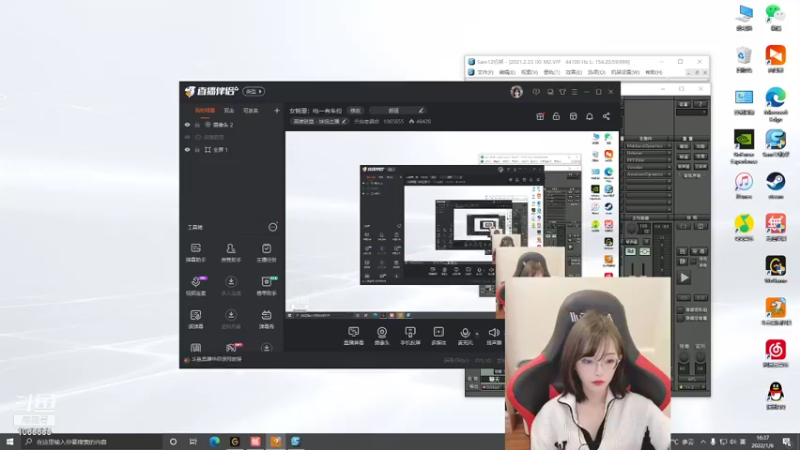Click the taskbar search input box
Image resolution: width=800 pixels, height=450 pixels.
point(93,442)
